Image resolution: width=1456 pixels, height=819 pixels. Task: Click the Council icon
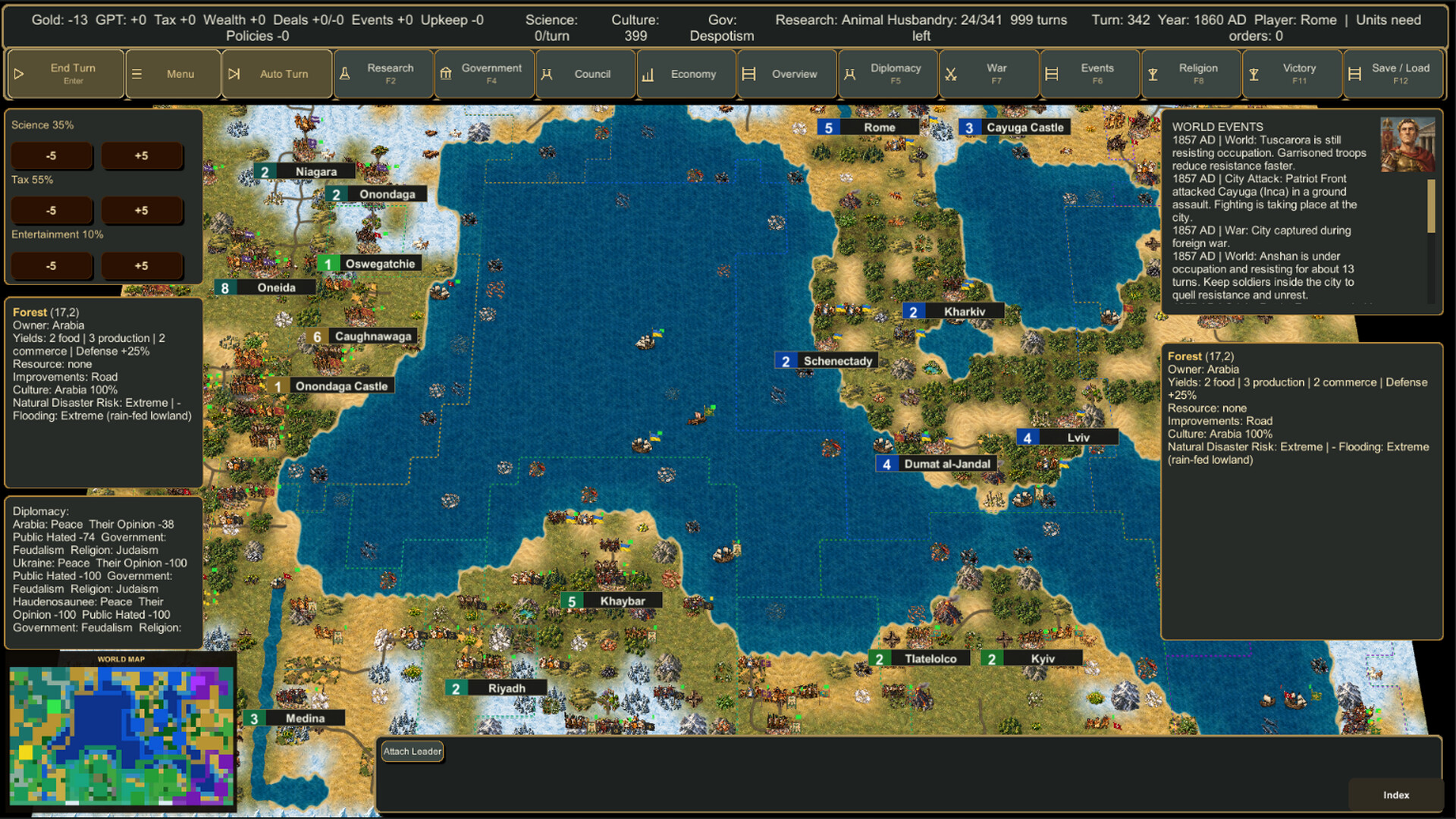[x=547, y=74]
